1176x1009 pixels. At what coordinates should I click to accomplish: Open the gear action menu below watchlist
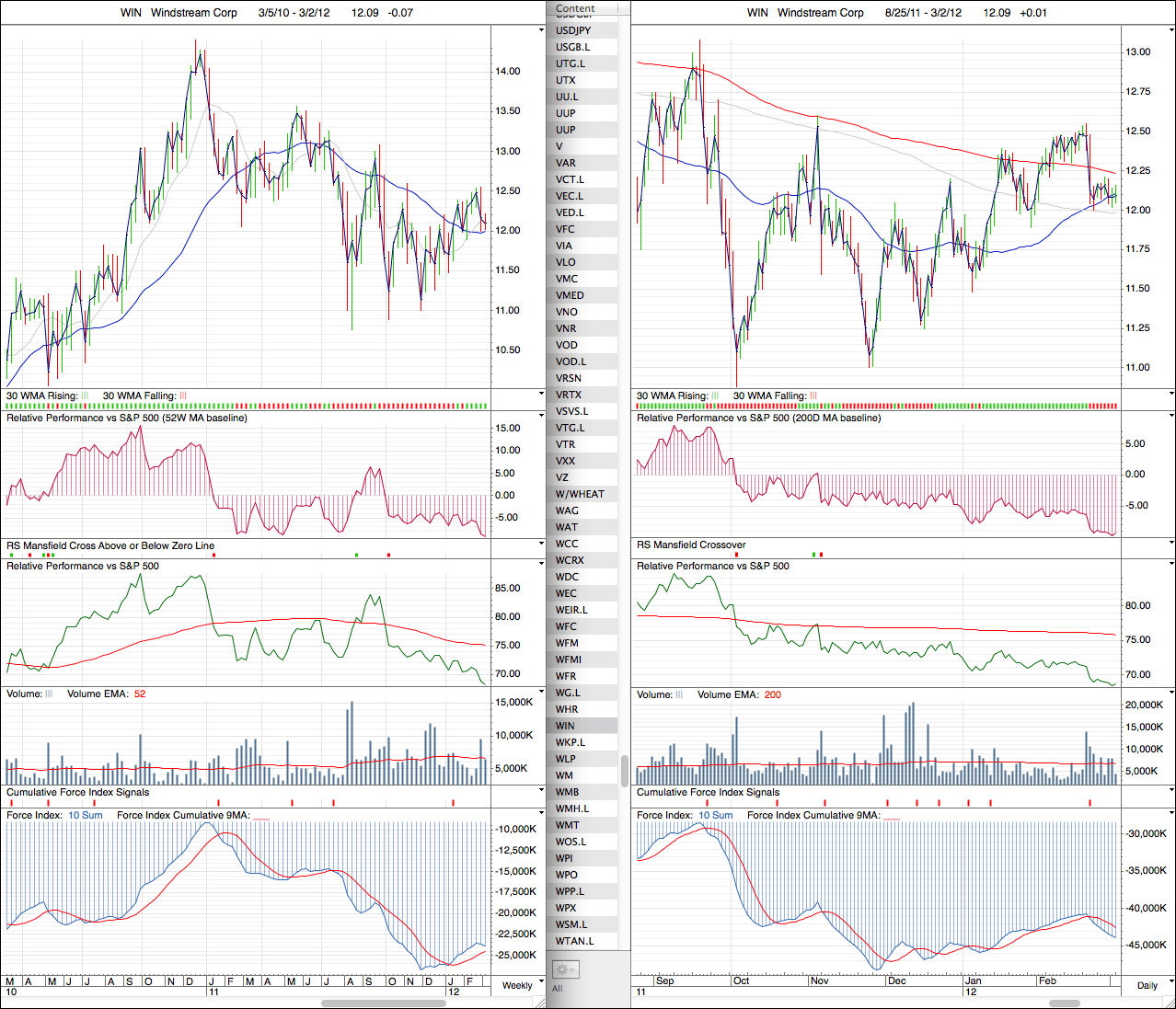tap(564, 969)
